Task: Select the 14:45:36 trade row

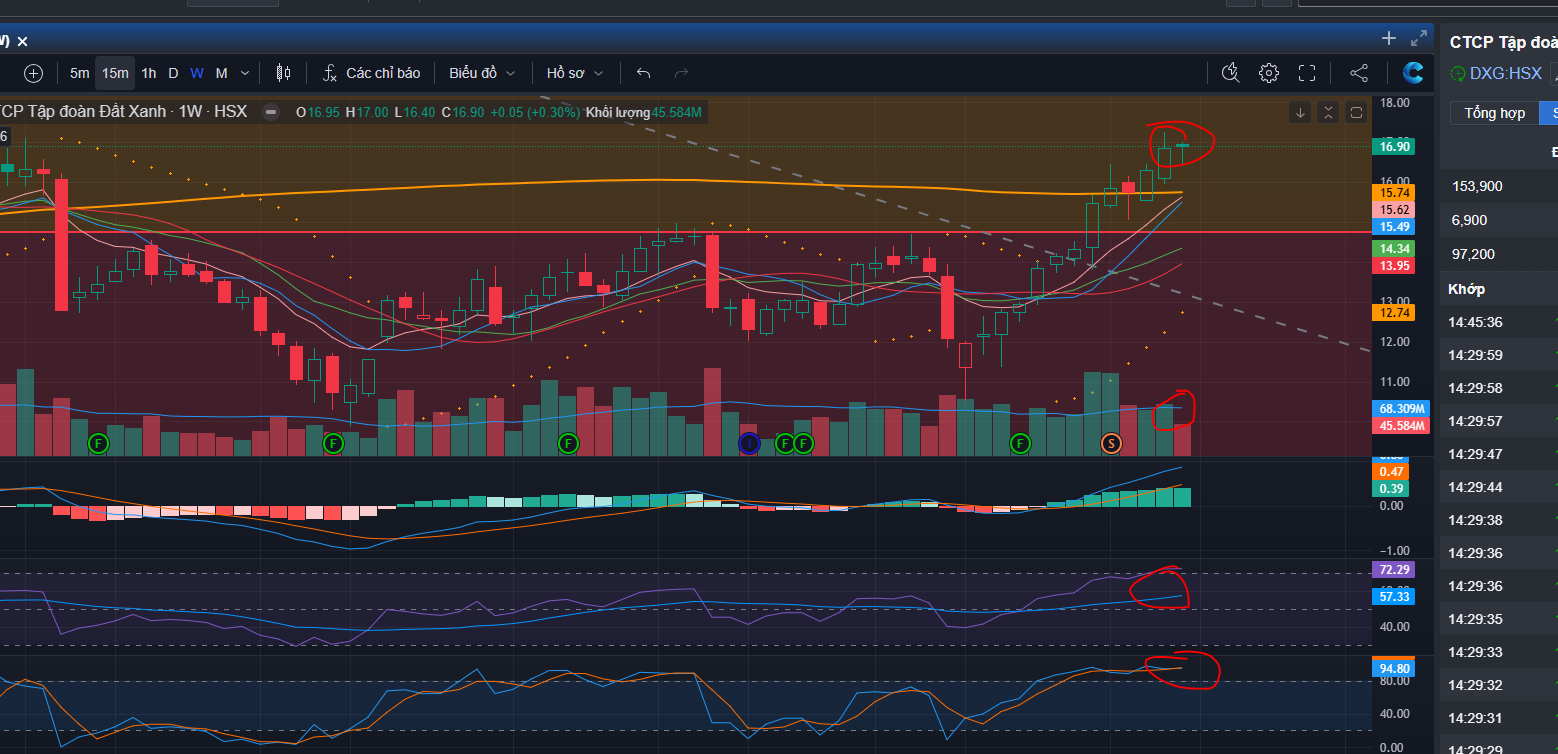Action: point(1499,322)
